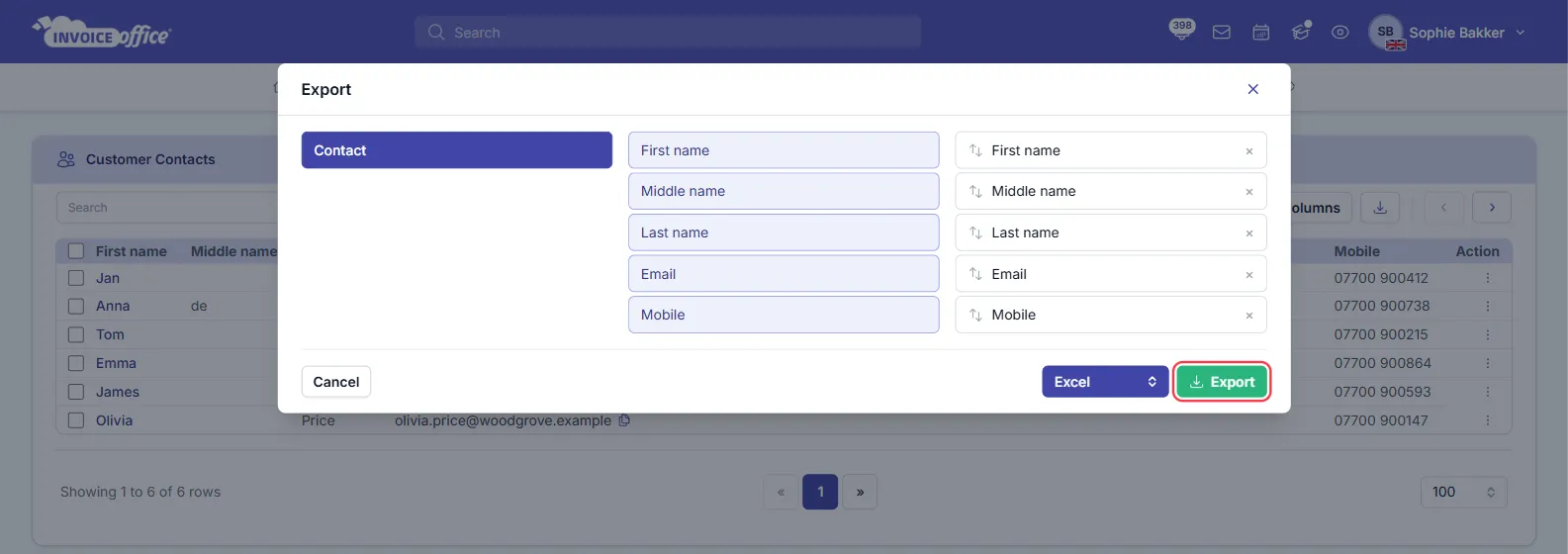Image resolution: width=1568 pixels, height=554 pixels.
Task: Click Middle name in available fields list
Action: [x=784, y=191]
